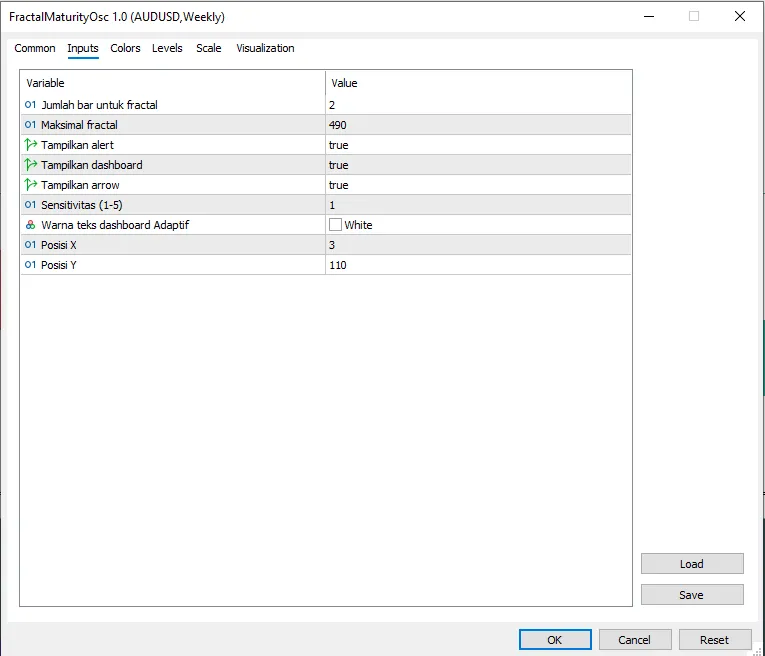Click integer icon beside Jumlah bar untuk fractal
The image size is (765, 656).
pyautogui.click(x=31, y=105)
